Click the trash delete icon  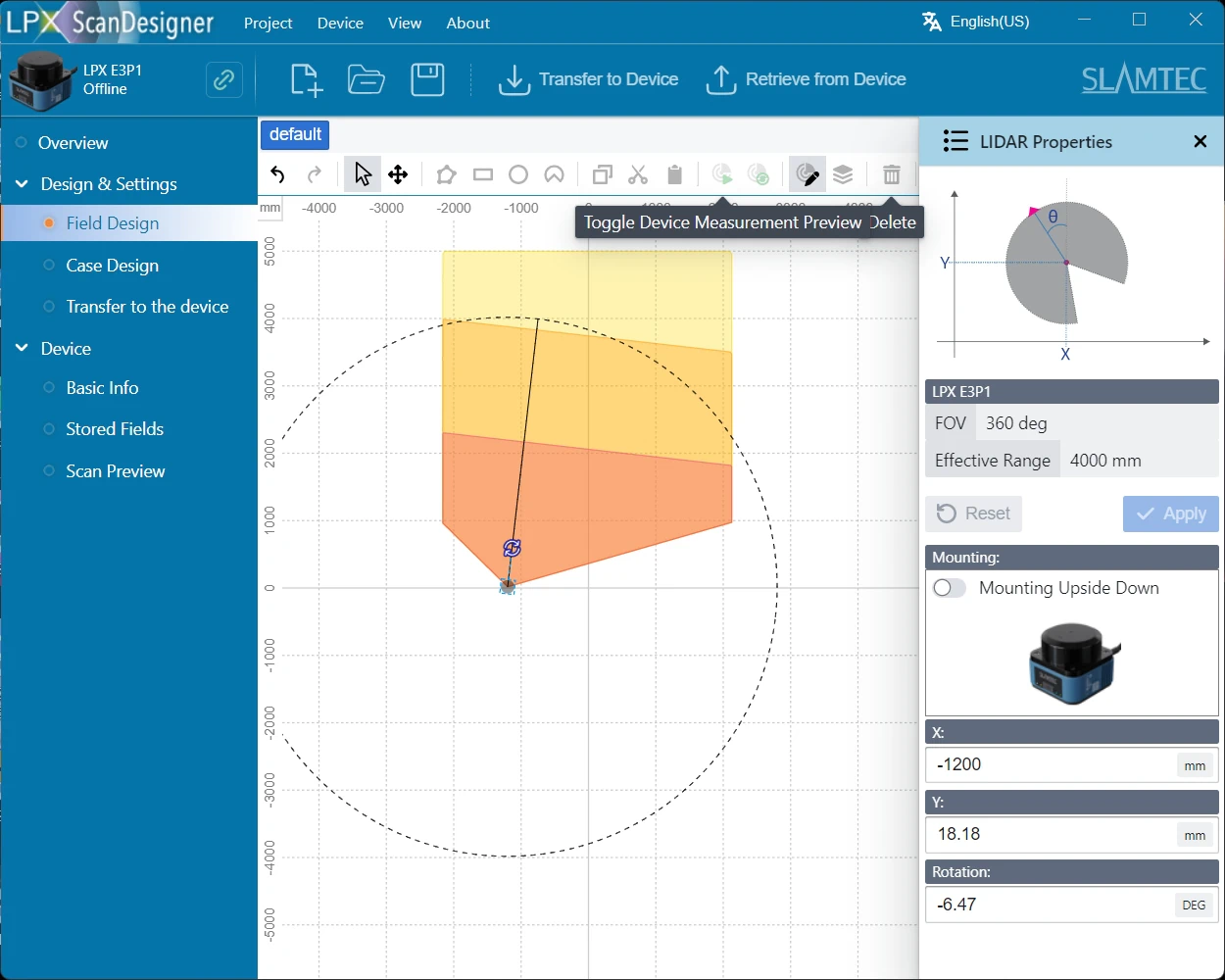click(891, 175)
